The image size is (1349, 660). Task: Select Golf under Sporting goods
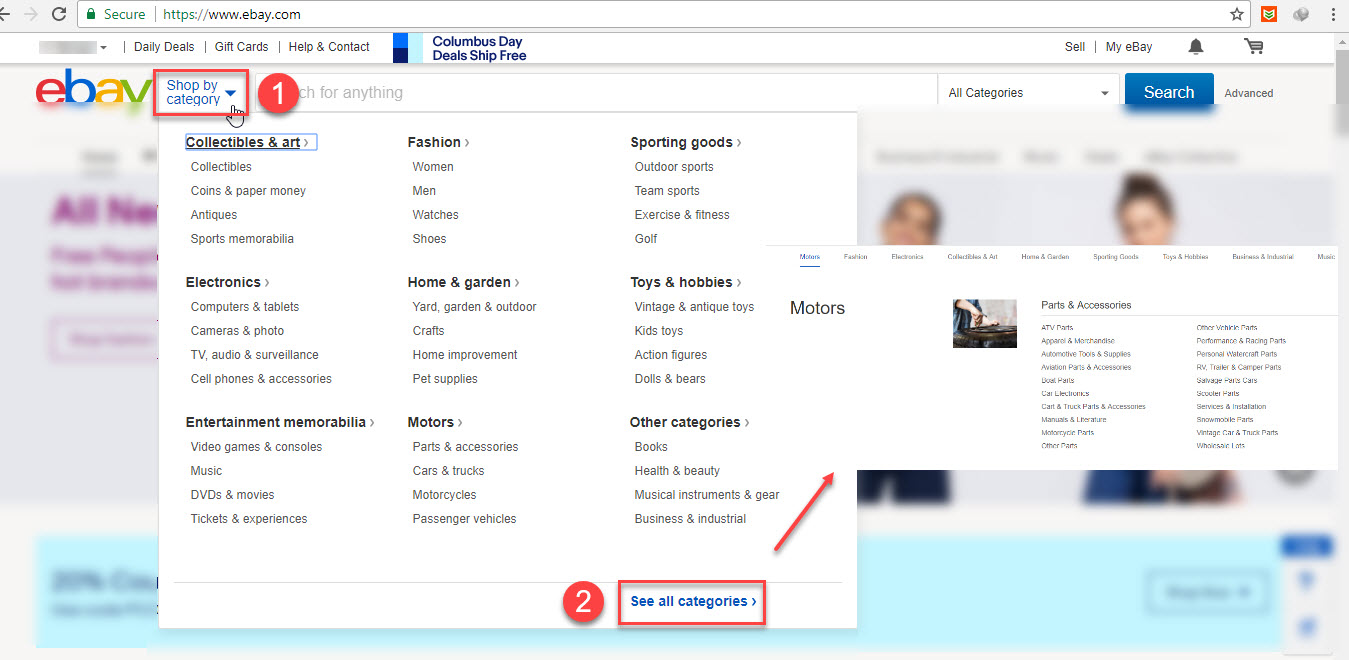[646, 239]
